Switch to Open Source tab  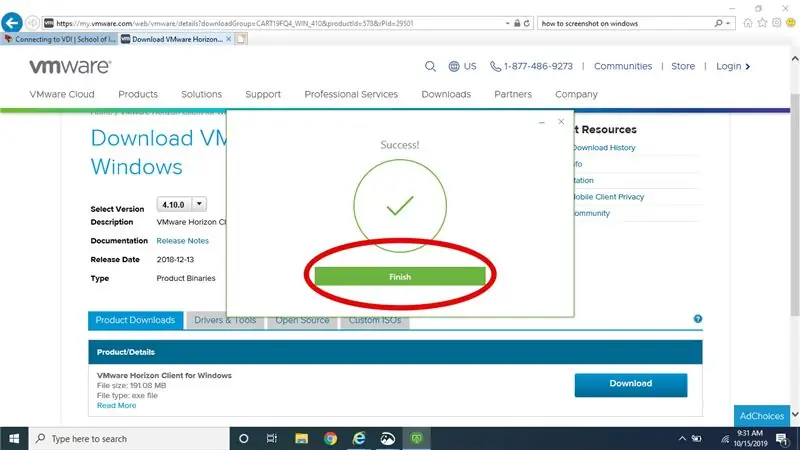pyautogui.click(x=302, y=320)
